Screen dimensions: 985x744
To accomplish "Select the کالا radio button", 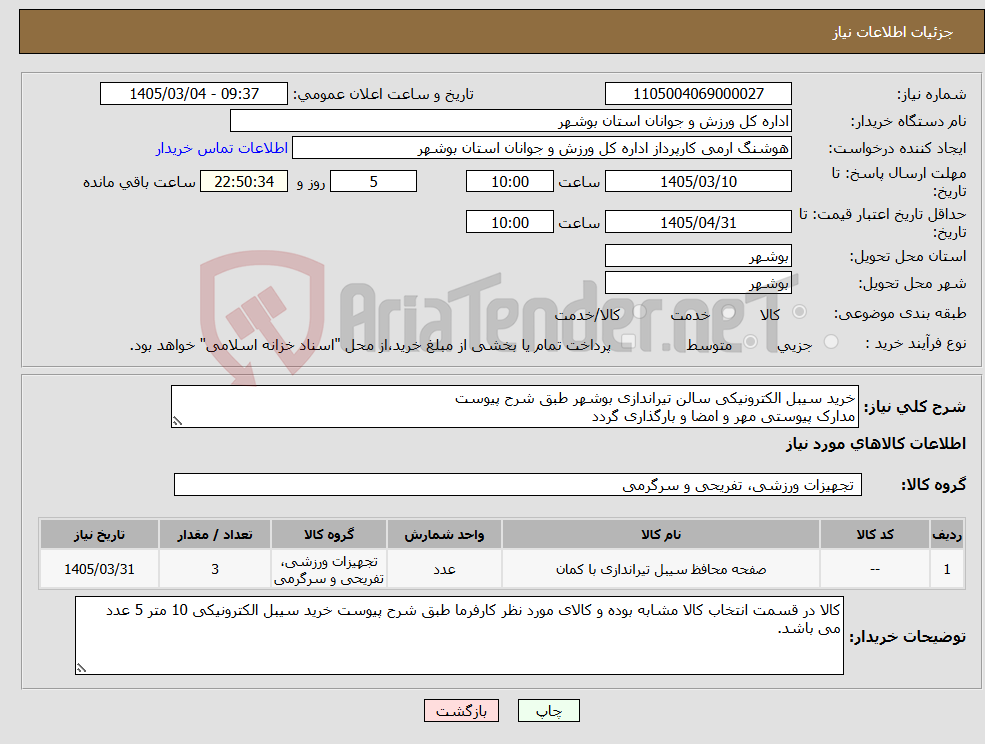I will (x=800, y=312).
